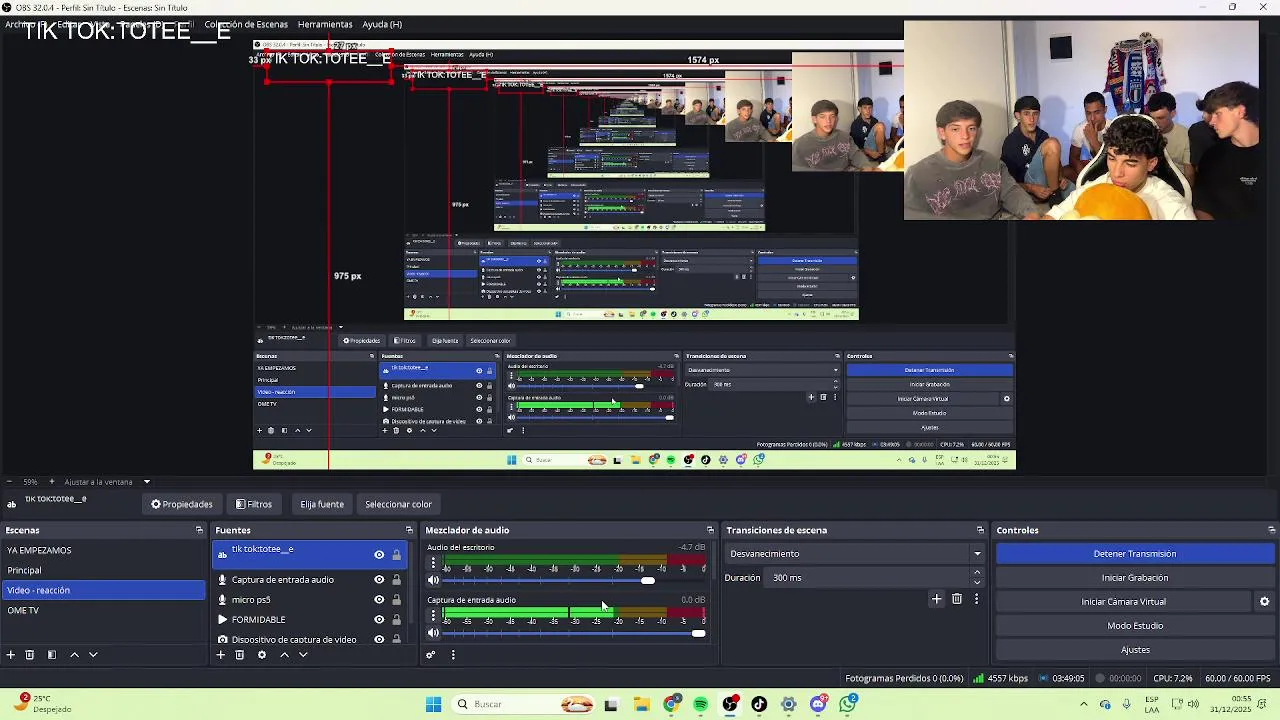Move selected scene up arrow
The image size is (1280, 720).
click(74, 655)
